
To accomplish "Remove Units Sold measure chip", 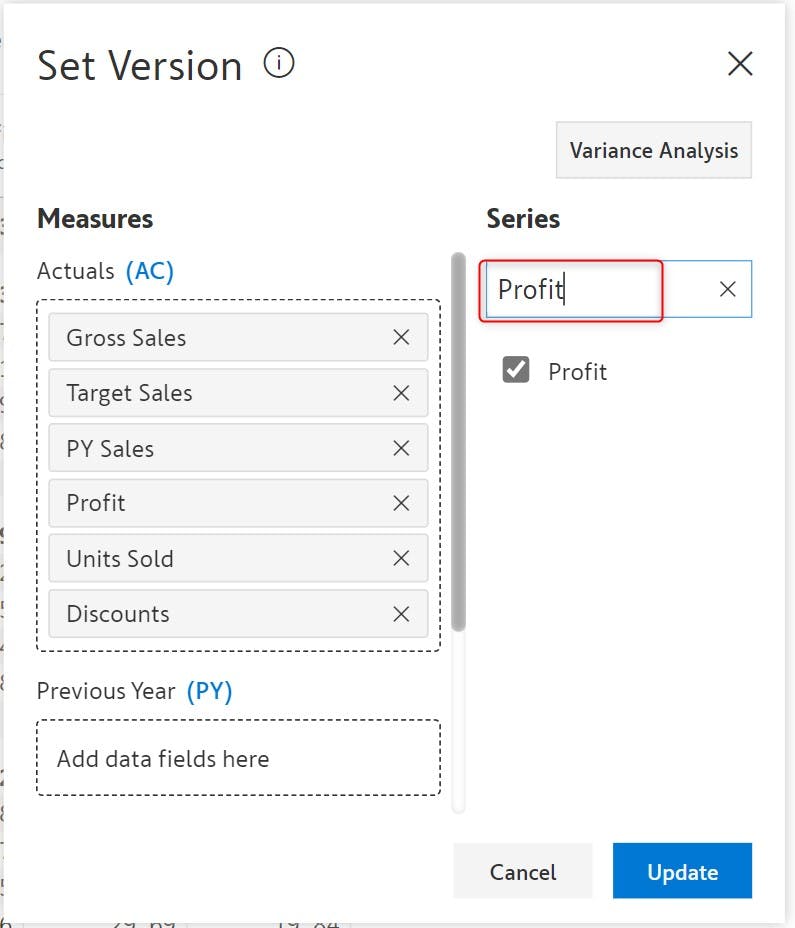I will 401,558.
